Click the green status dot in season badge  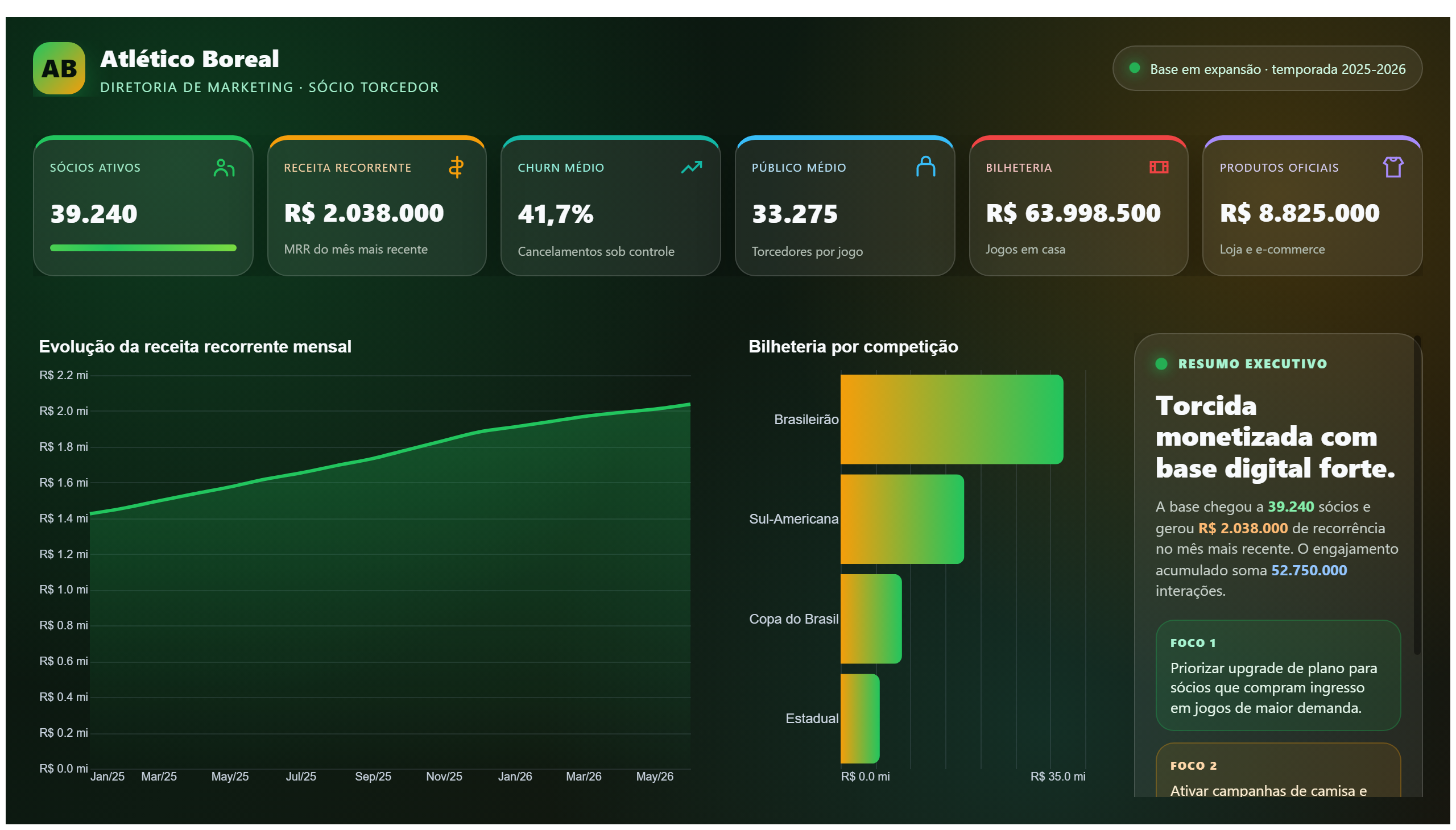1134,68
